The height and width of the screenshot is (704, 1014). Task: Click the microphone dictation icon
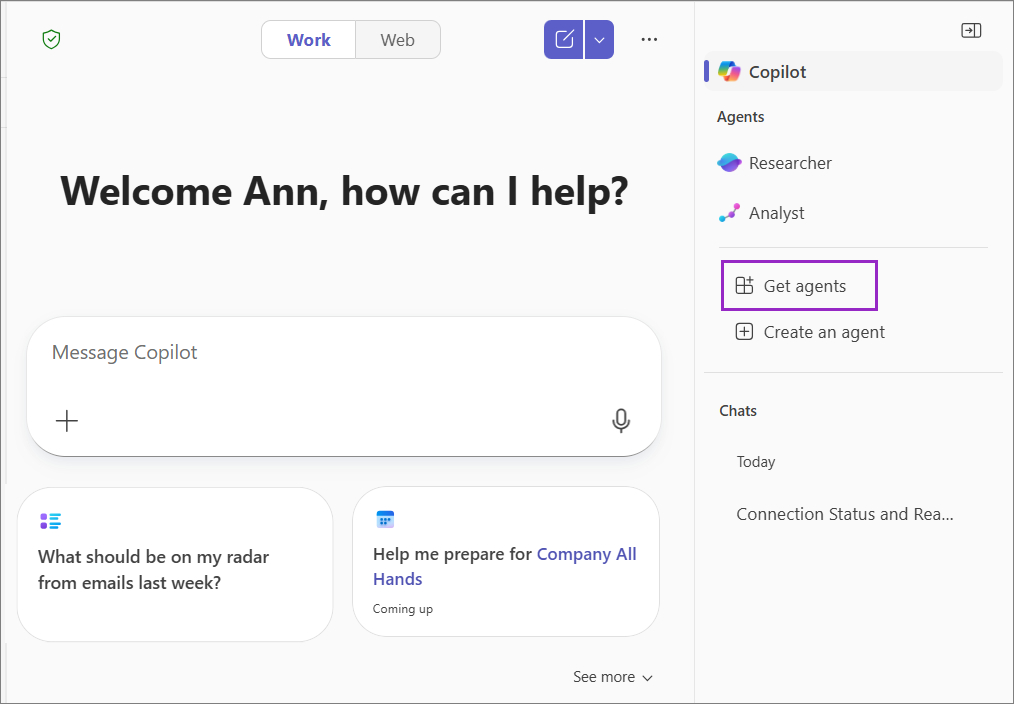[x=621, y=421]
